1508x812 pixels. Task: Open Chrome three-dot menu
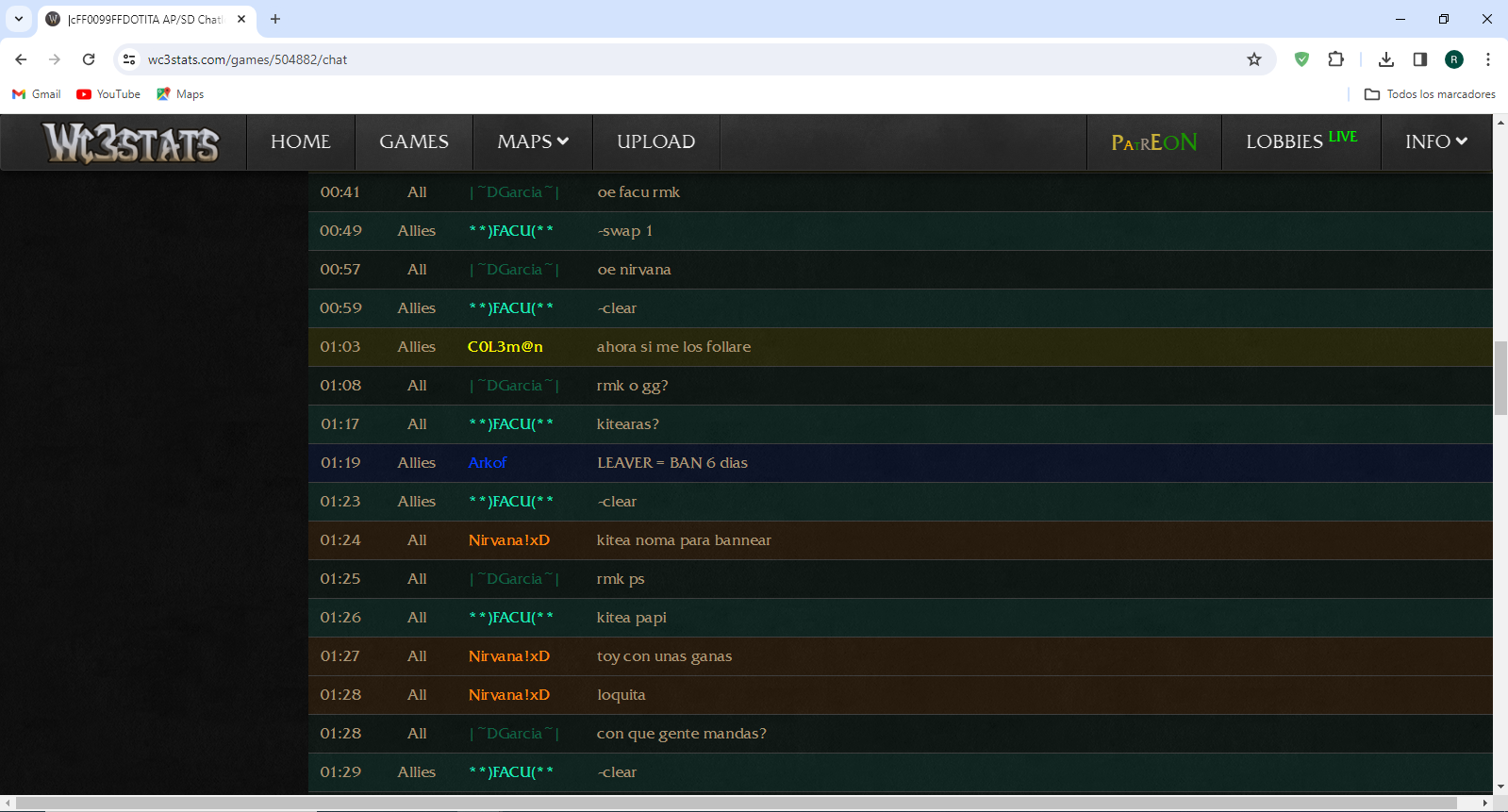pyautogui.click(x=1488, y=59)
